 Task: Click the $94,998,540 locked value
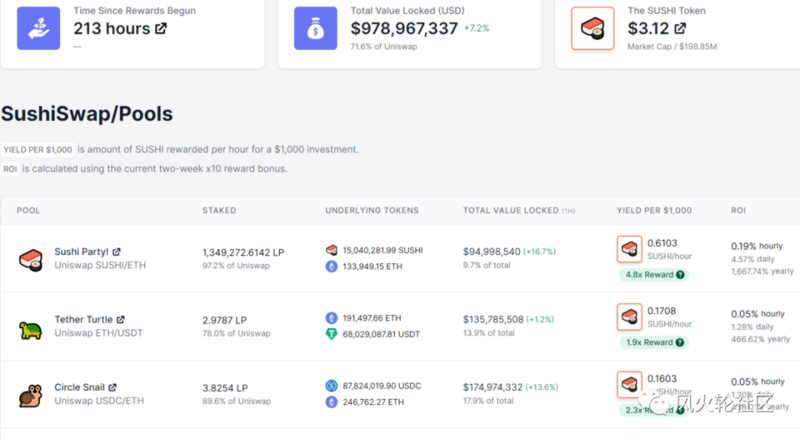(x=492, y=252)
